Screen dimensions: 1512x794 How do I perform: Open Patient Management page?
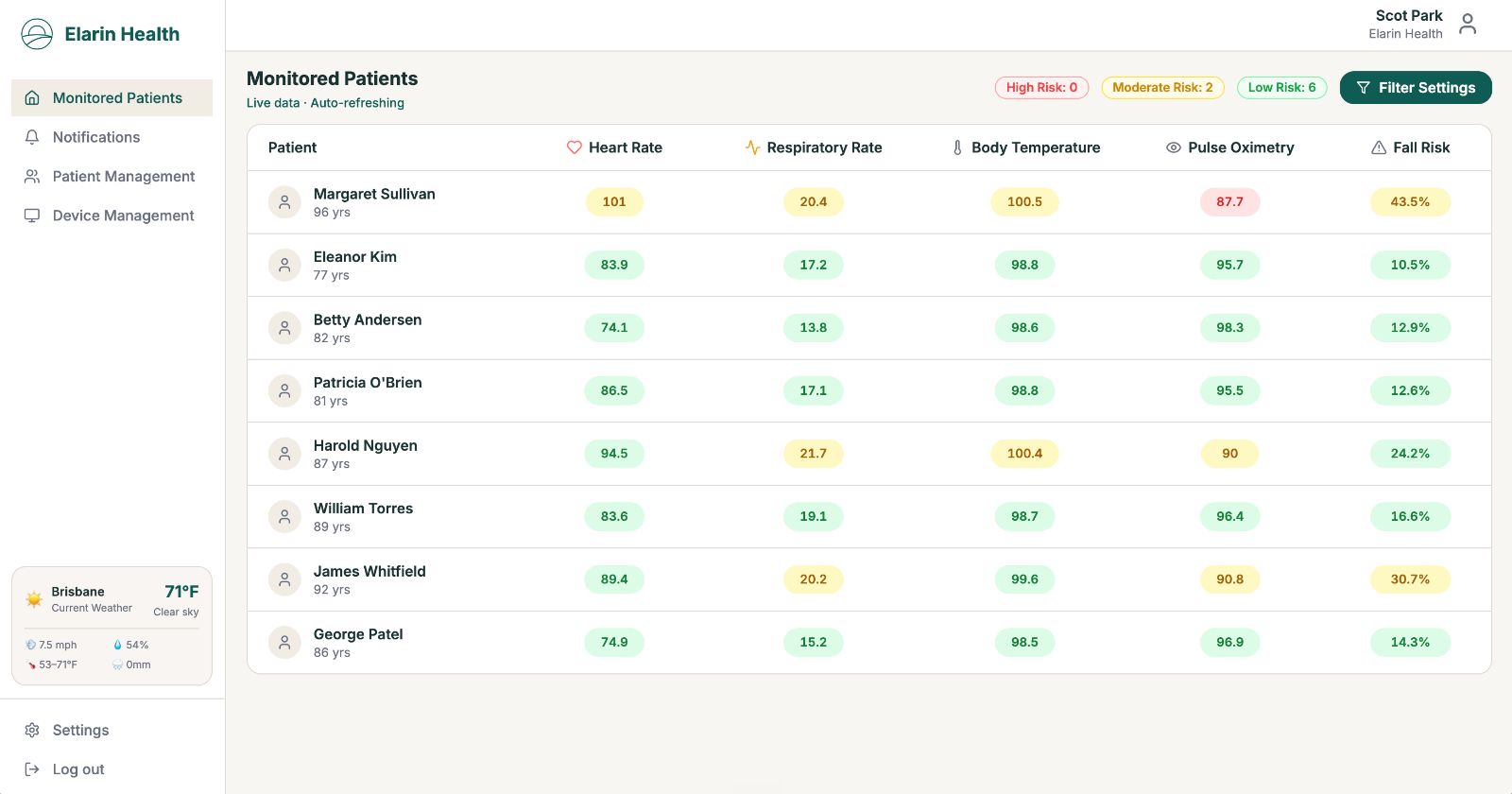tap(112, 177)
